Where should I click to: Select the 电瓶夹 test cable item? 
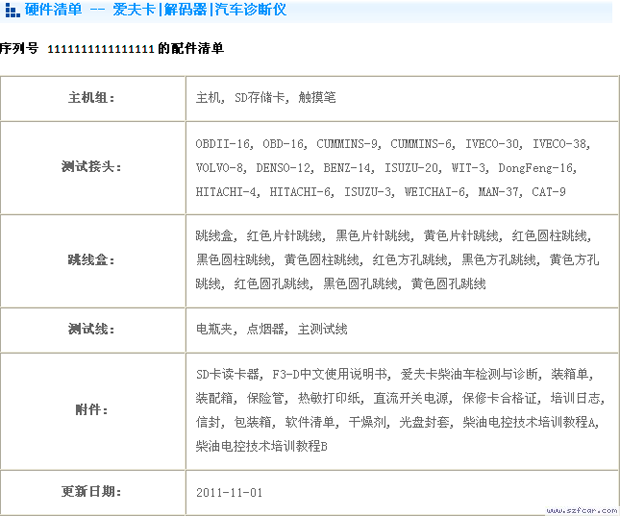point(214,329)
